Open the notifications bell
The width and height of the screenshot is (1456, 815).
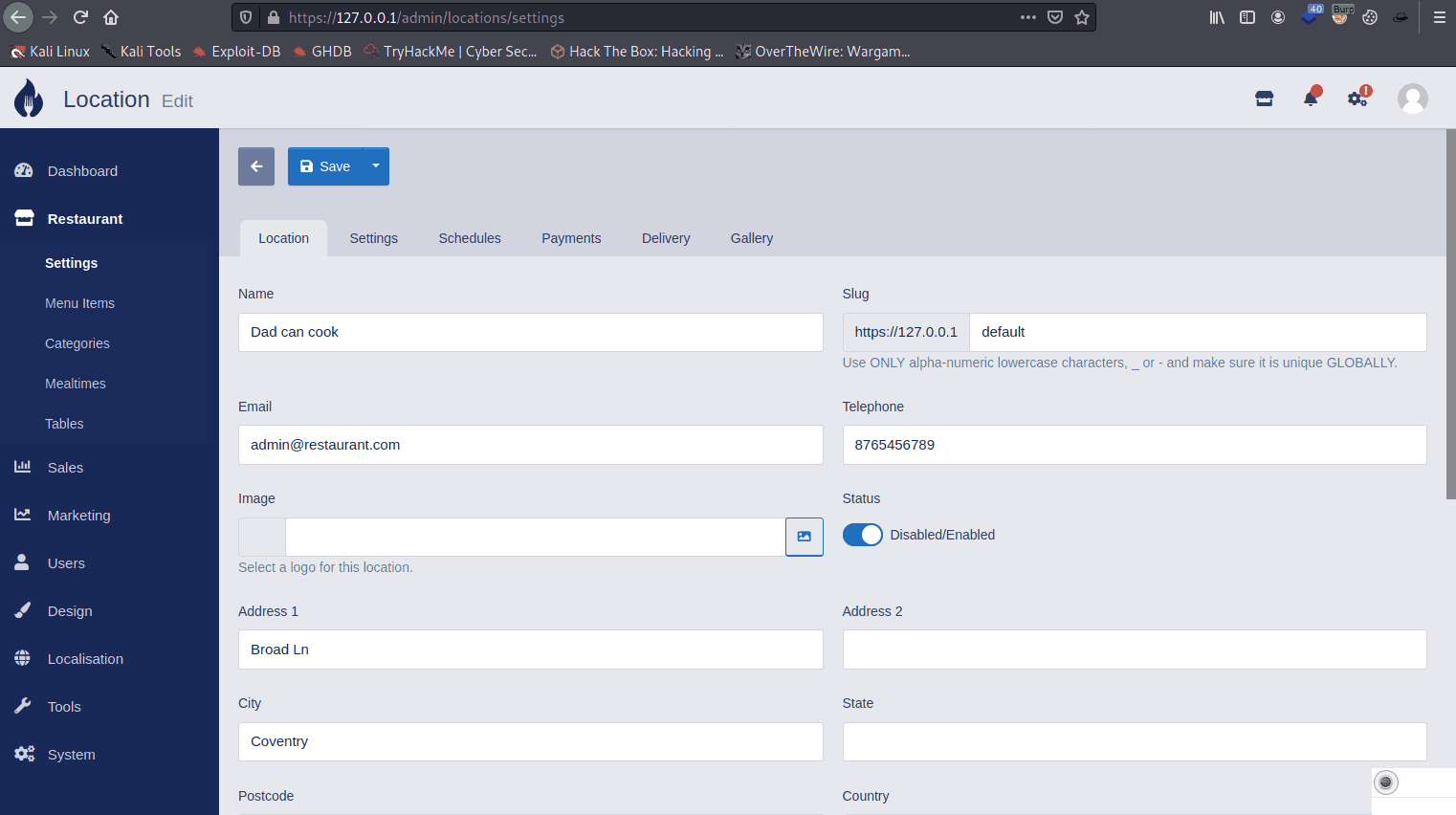[1310, 98]
